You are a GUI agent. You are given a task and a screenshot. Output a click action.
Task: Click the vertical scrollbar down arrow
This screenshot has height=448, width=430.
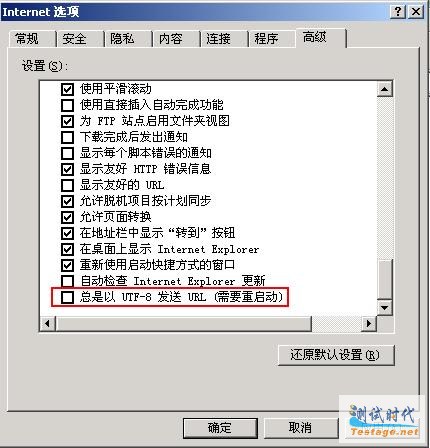[x=385, y=307]
